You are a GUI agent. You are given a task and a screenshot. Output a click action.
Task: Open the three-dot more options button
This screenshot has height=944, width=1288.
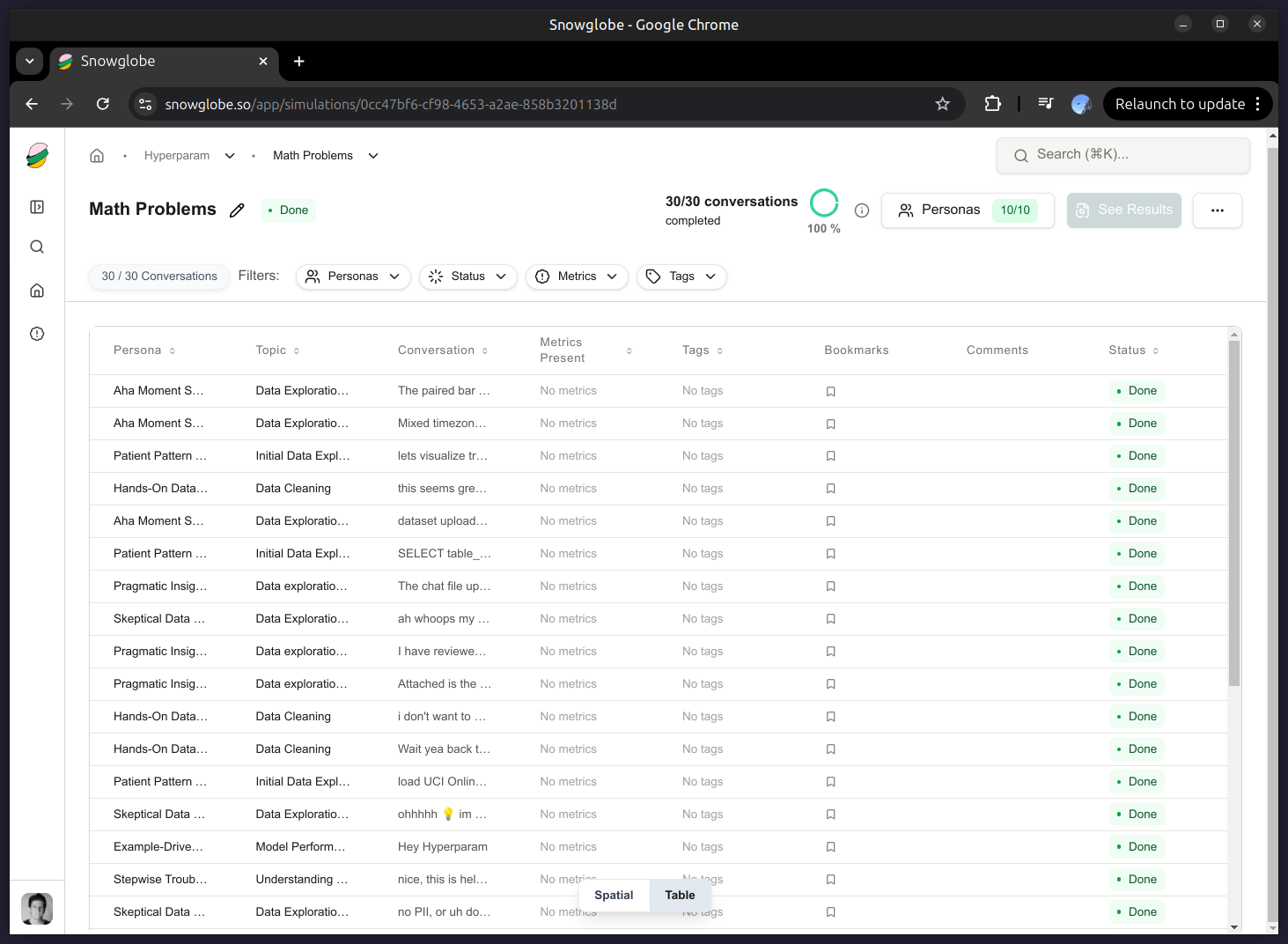pos(1217,210)
